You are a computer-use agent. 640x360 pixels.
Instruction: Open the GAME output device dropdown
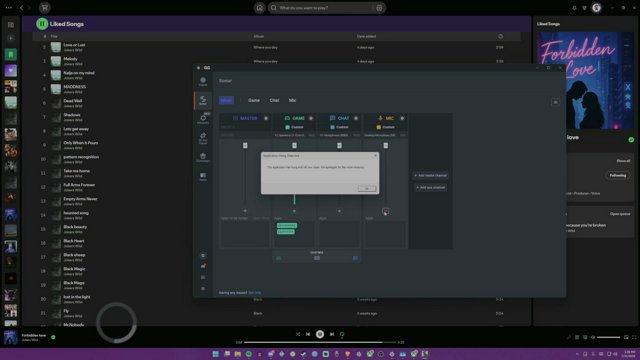coord(294,135)
